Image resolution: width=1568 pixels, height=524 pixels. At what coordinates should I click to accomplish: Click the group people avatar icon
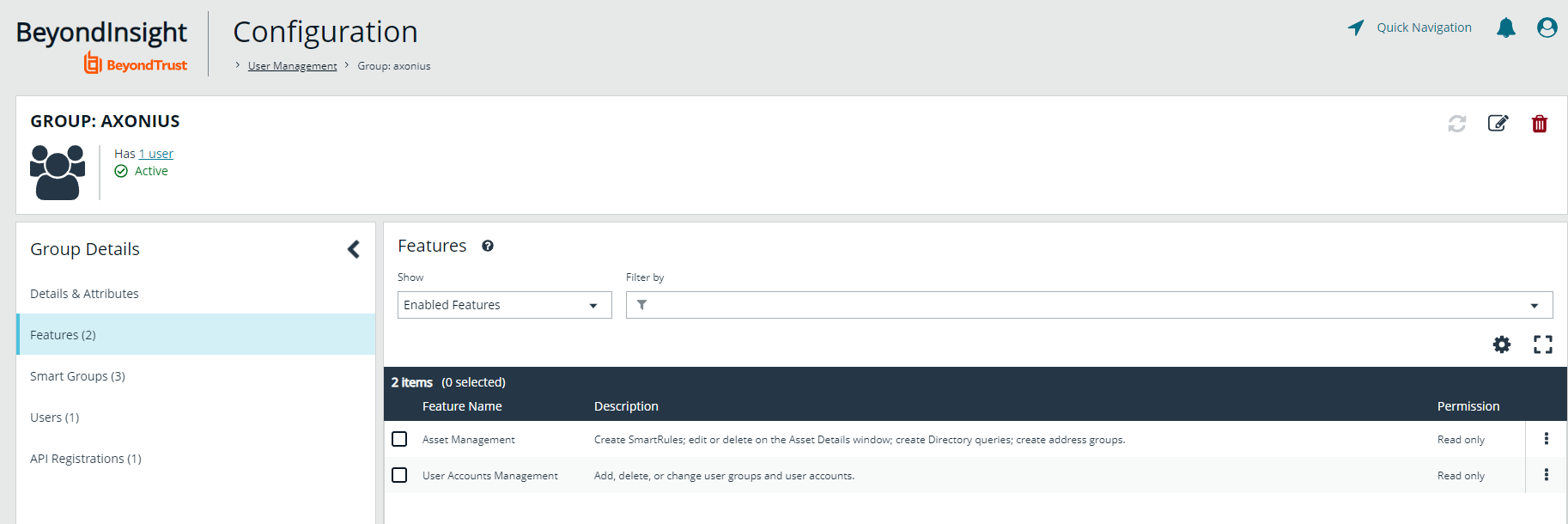tap(58, 172)
